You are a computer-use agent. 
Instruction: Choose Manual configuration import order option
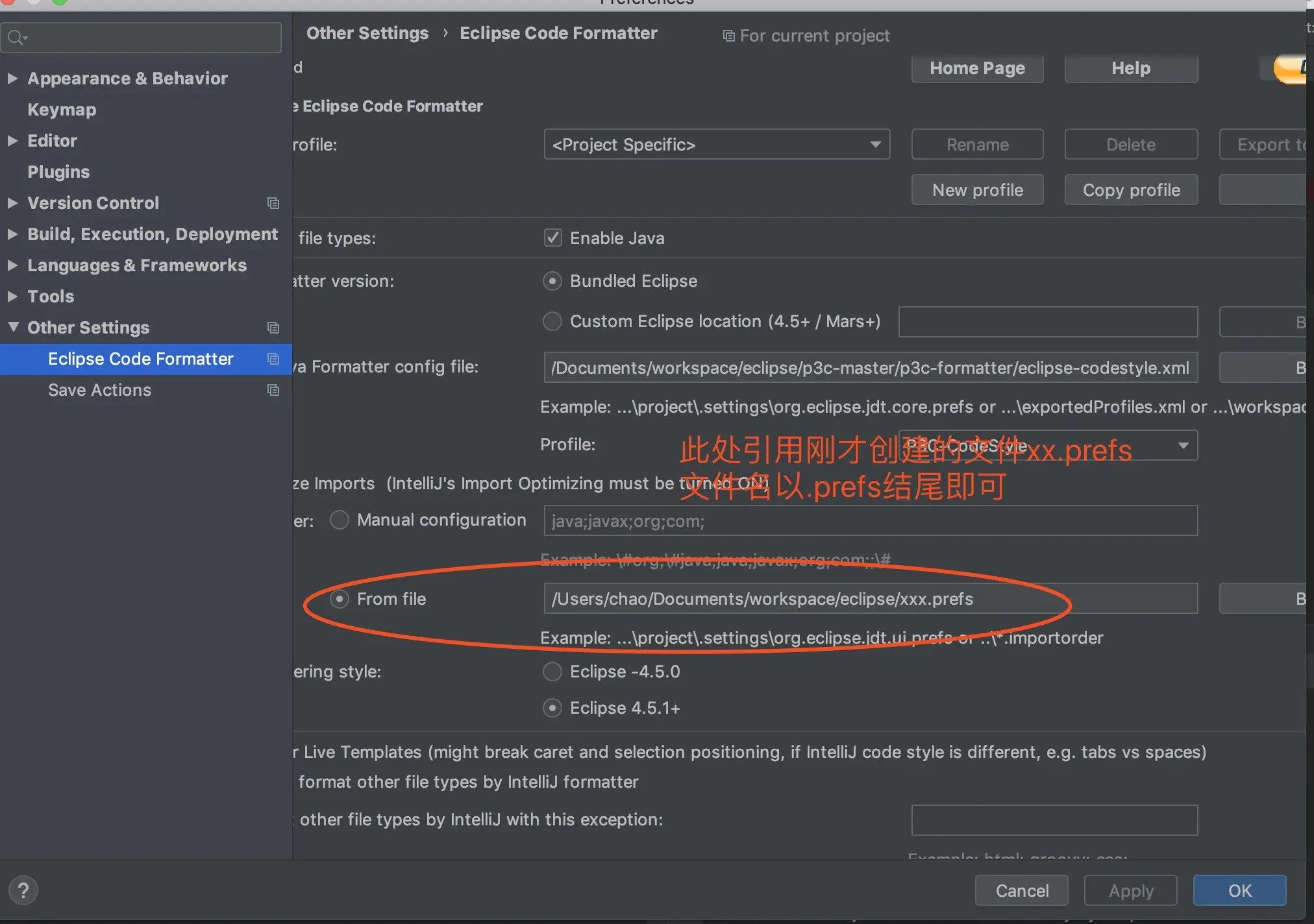point(340,520)
